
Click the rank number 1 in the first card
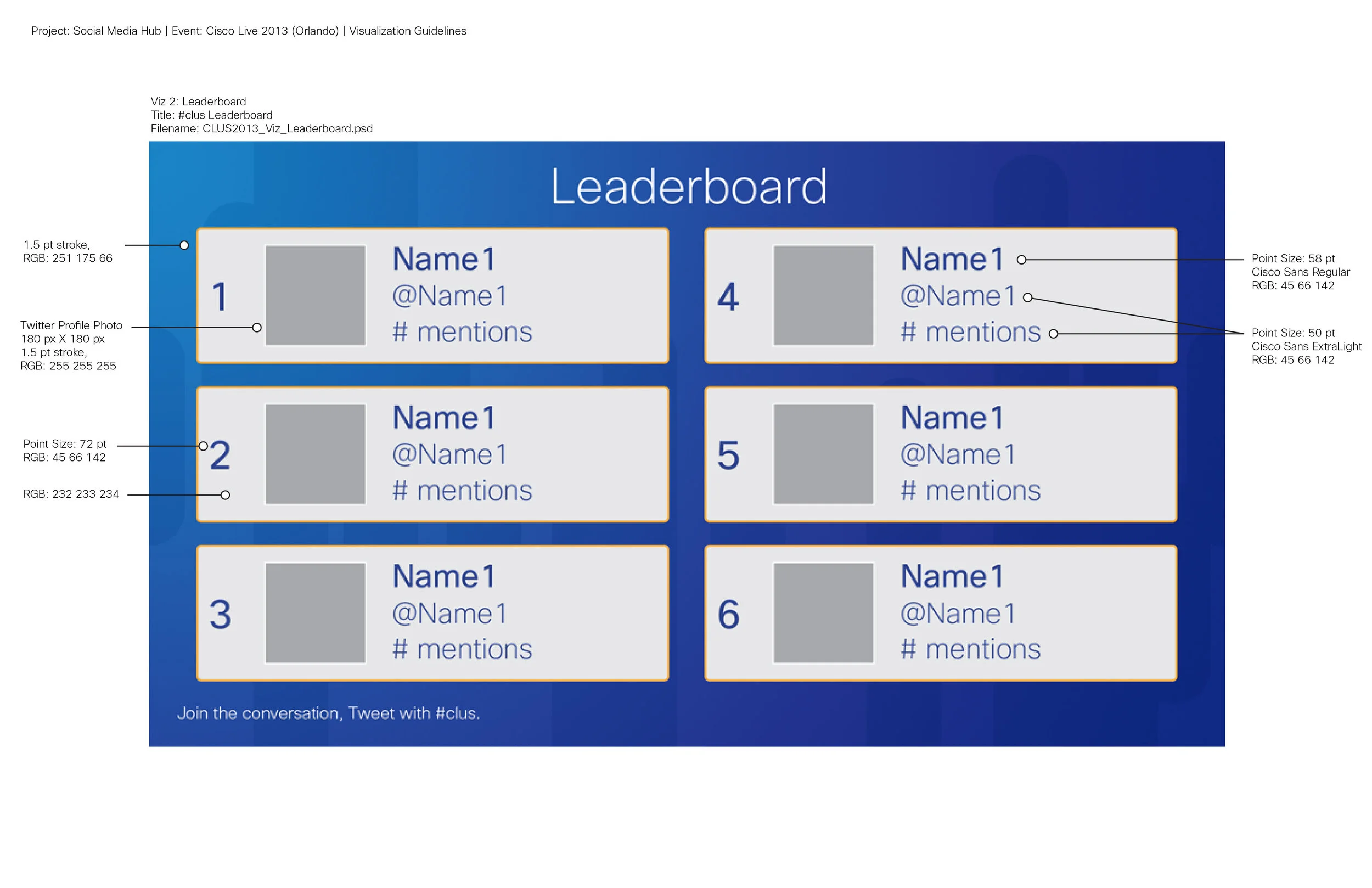click(x=220, y=296)
